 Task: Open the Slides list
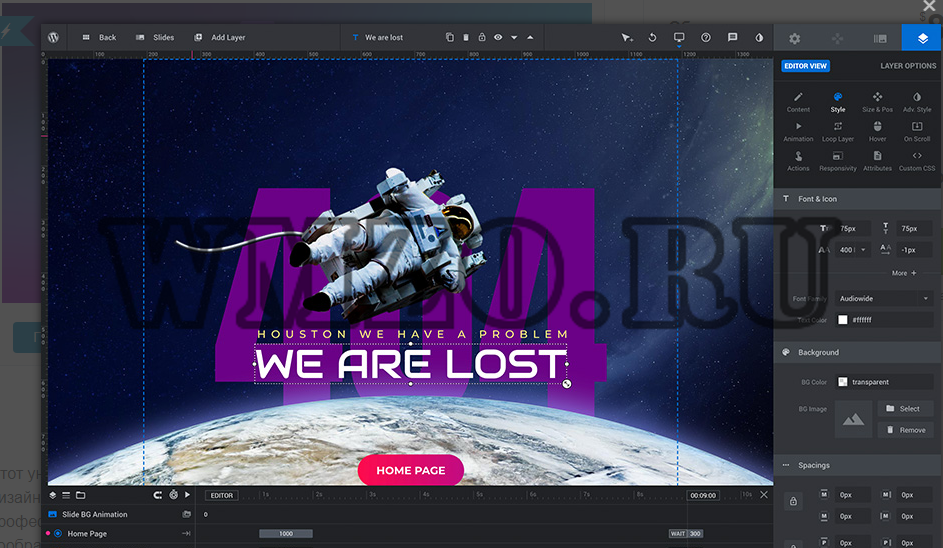[x=155, y=37]
